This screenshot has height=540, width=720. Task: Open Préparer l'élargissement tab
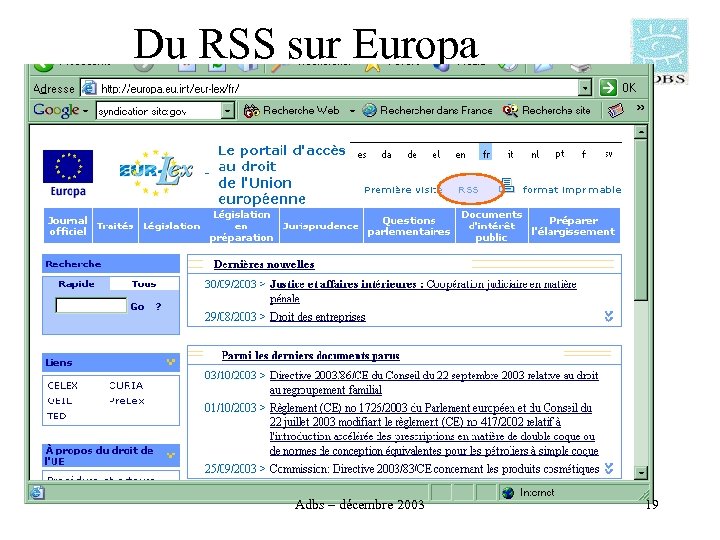point(574,225)
